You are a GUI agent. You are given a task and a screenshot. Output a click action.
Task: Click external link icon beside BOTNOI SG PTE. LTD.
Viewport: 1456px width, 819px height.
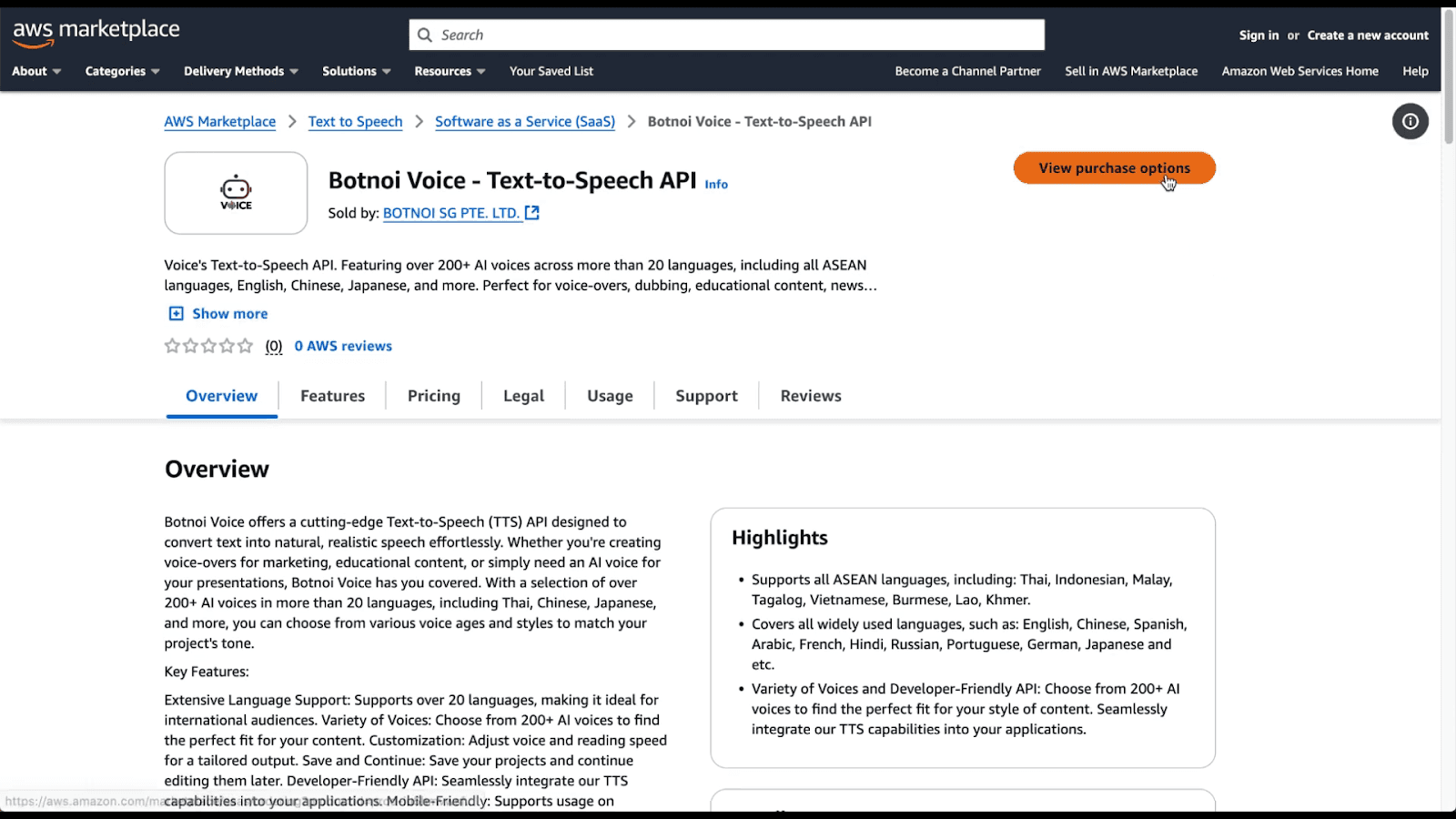(532, 213)
